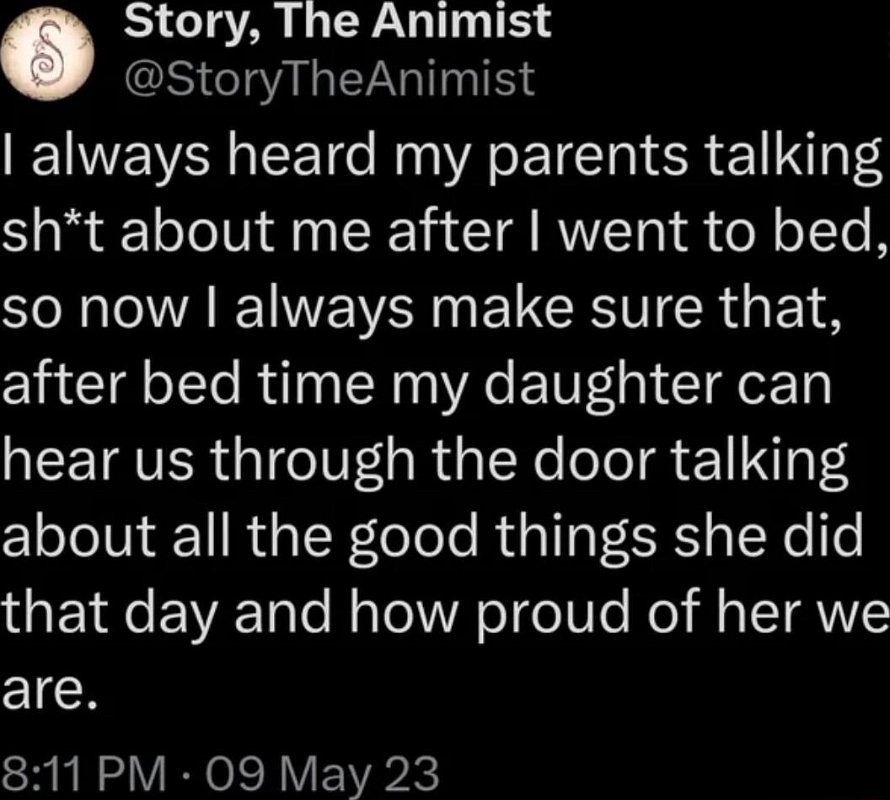
Task: Click the display name Story, The Animist
Action: (x=338, y=21)
